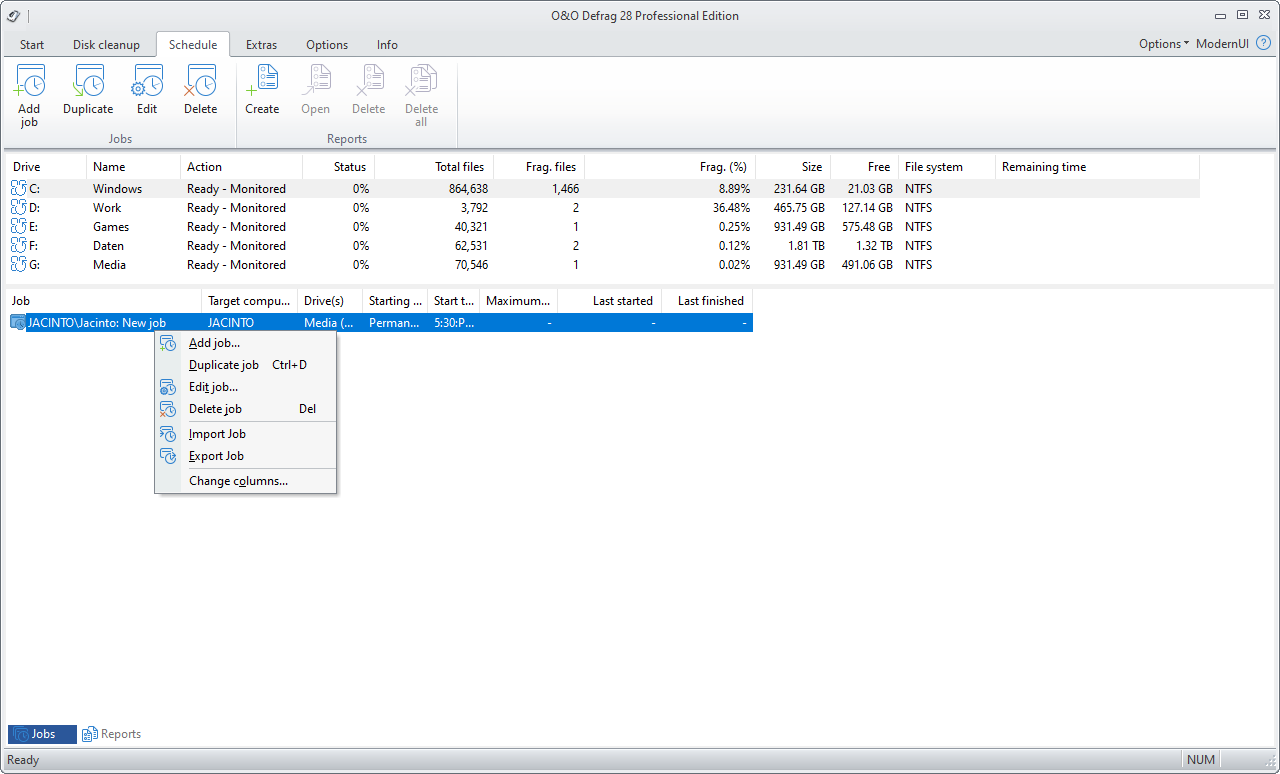Click the Export Job context menu icon
Screen dimensions: 1280x774
click(168, 456)
